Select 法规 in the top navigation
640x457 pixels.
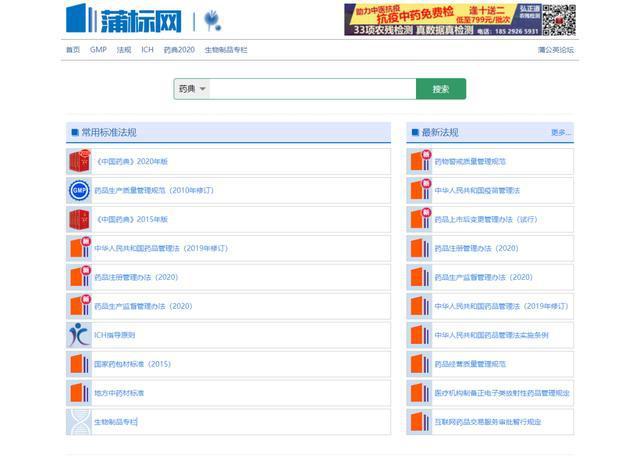coord(123,49)
